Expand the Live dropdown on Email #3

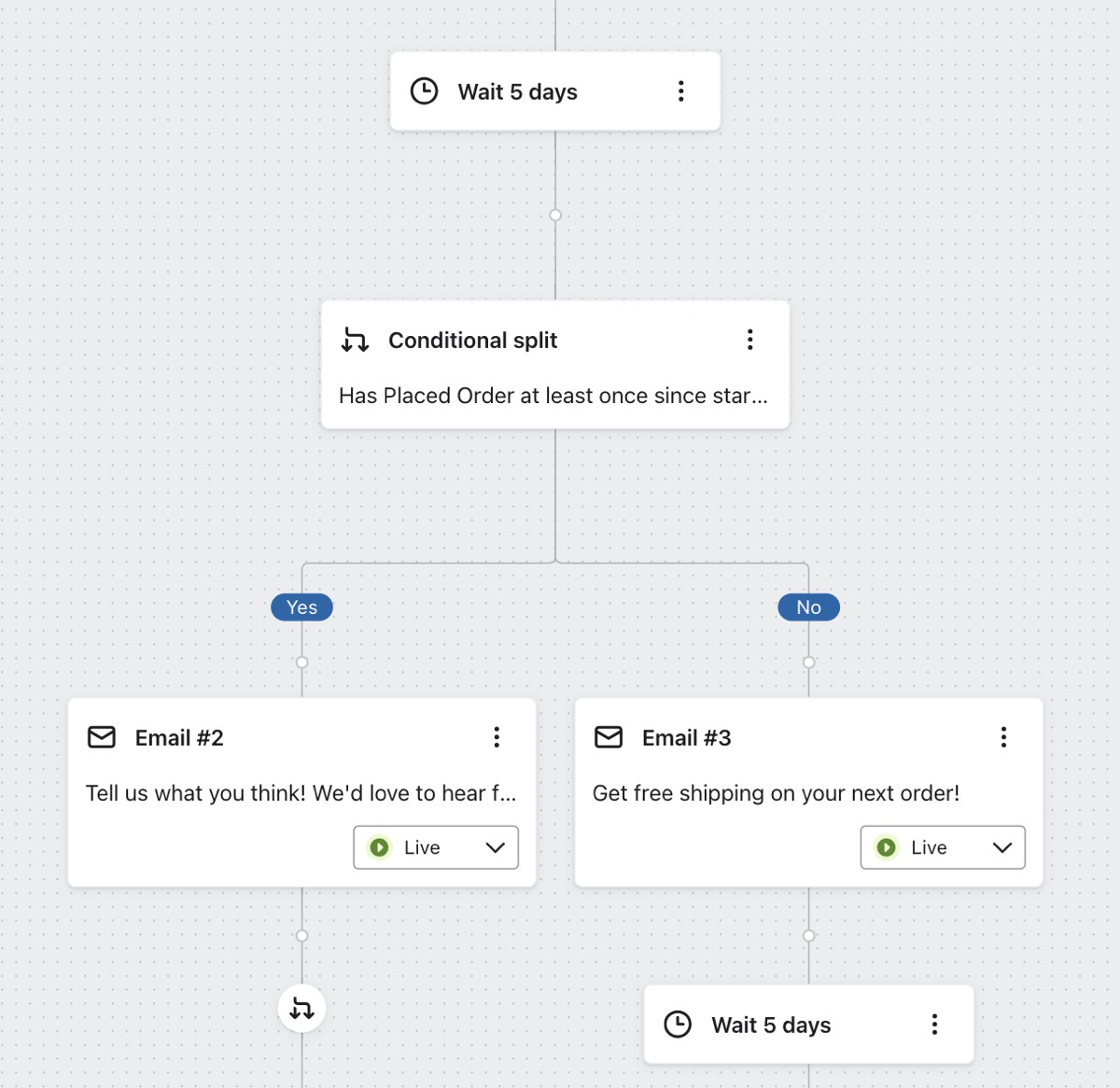pos(1002,847)
